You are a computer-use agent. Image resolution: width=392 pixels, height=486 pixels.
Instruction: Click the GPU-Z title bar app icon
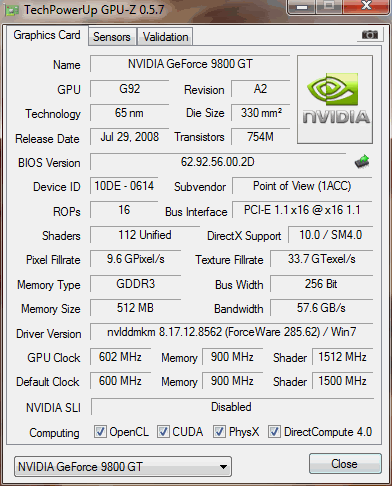(x=12, y=11)
